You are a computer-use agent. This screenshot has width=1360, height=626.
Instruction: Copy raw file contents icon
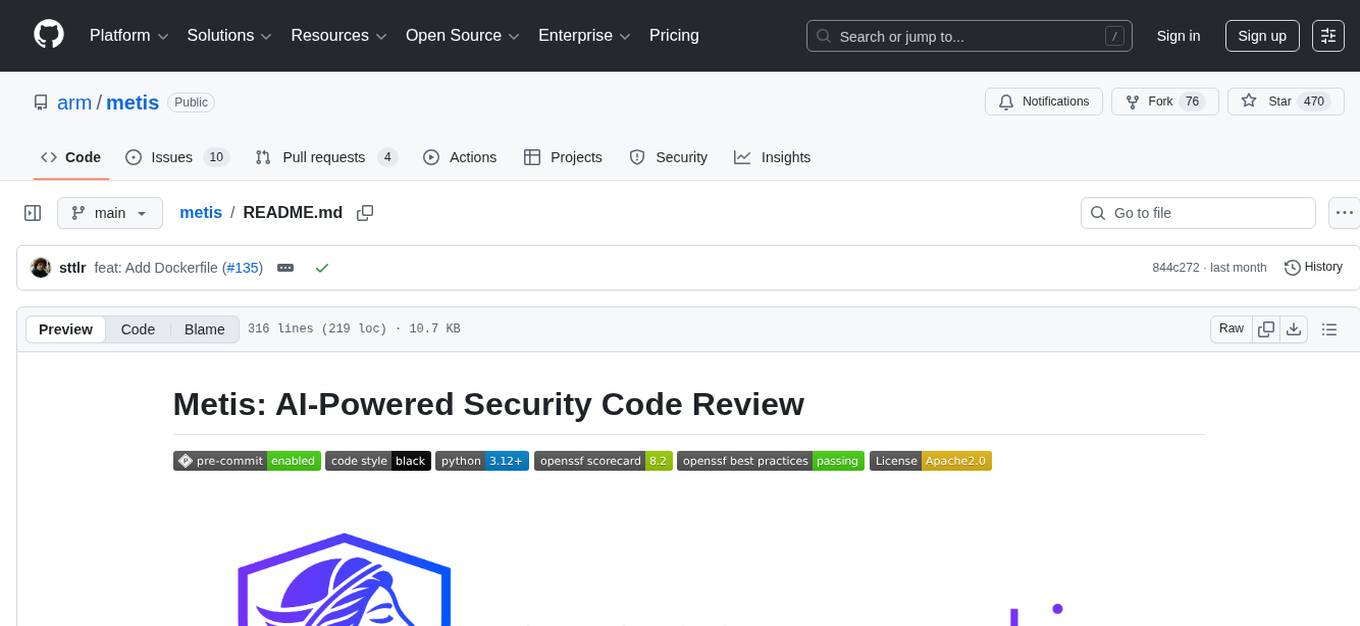point(1266,329)
